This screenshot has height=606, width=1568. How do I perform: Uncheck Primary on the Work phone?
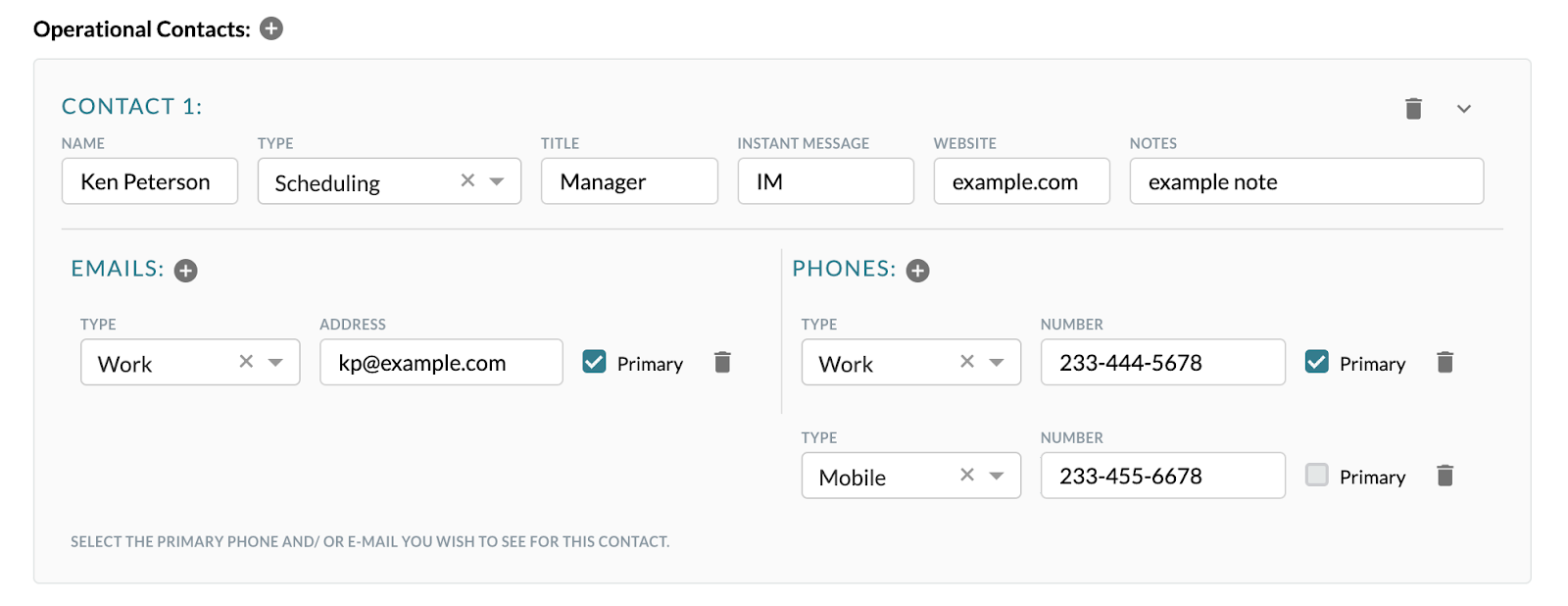point(1318,362)
